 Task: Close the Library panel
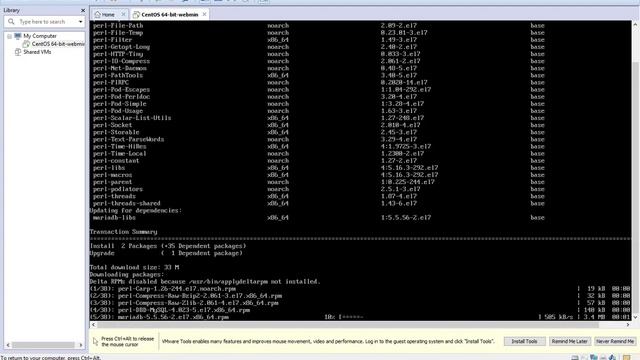83,10
